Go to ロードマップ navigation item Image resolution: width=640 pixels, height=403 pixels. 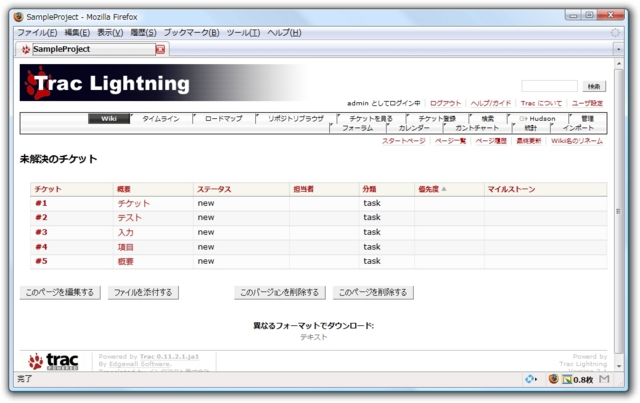click(x=224, y=118)
